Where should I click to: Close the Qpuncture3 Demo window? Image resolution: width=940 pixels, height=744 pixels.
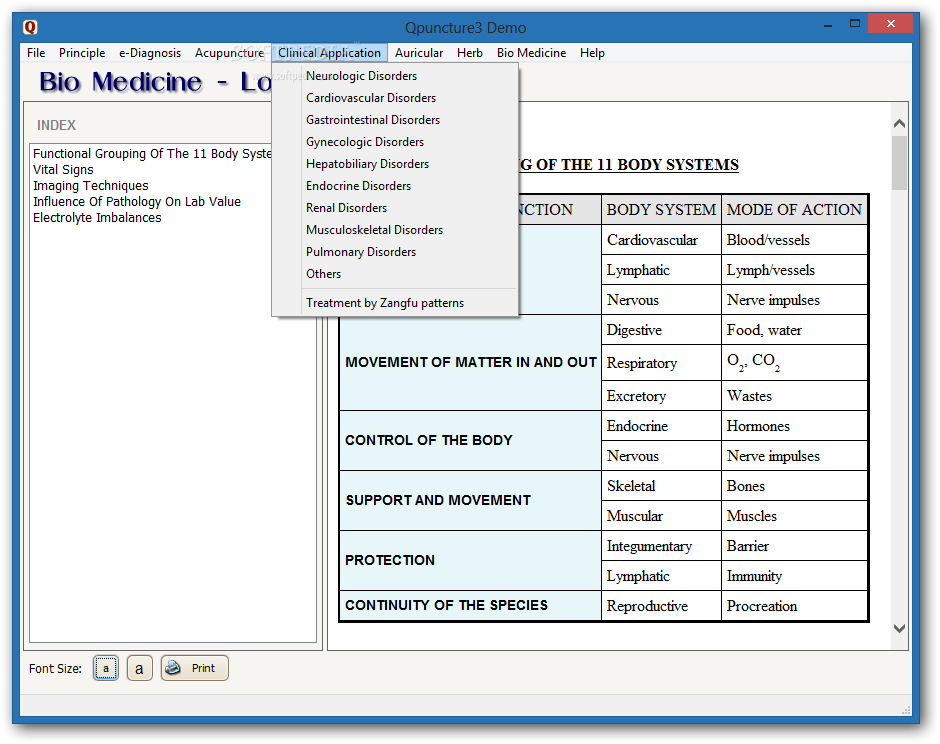pos(890,24)
